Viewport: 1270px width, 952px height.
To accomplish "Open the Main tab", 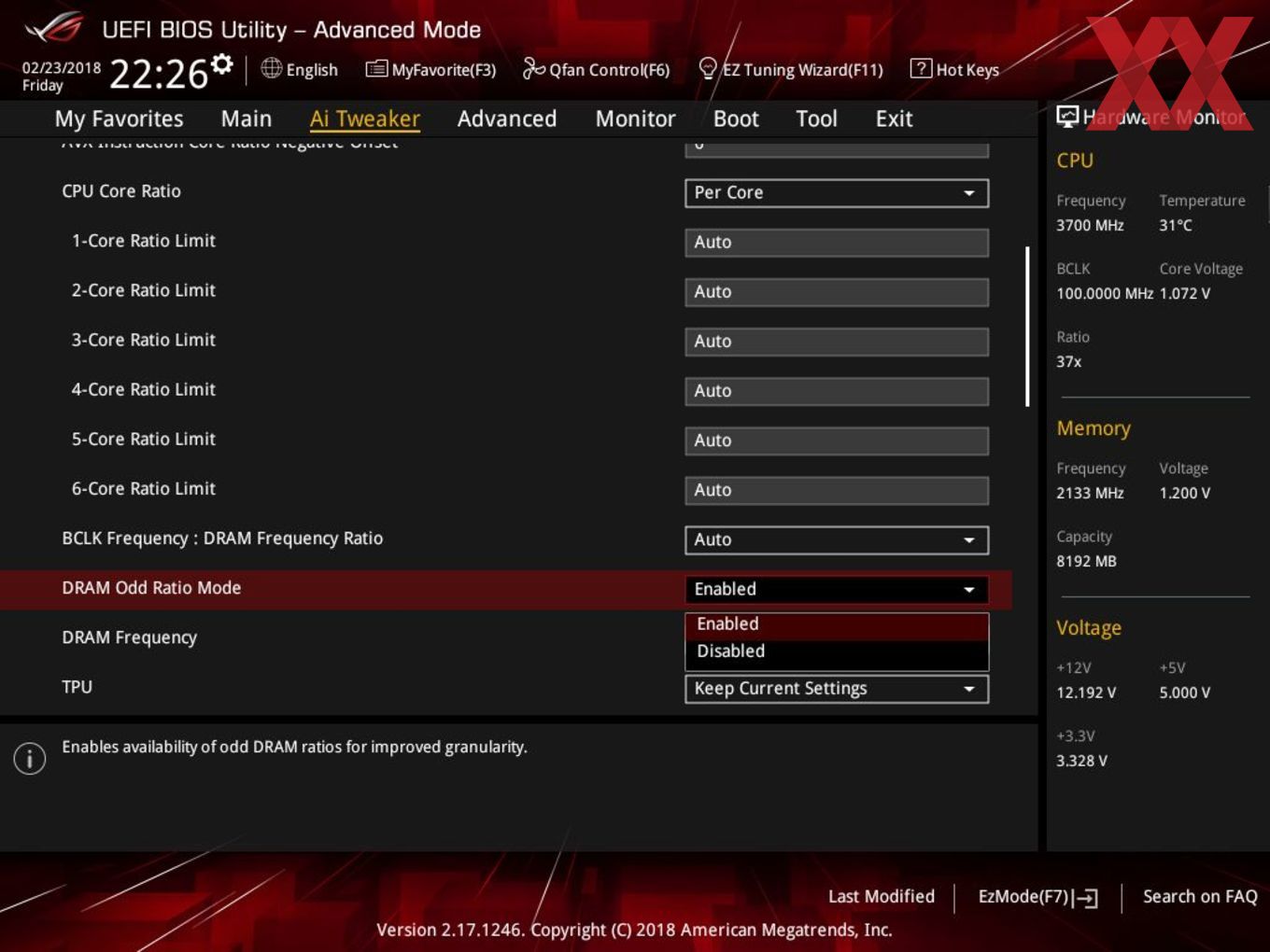I will click(247, 119).
